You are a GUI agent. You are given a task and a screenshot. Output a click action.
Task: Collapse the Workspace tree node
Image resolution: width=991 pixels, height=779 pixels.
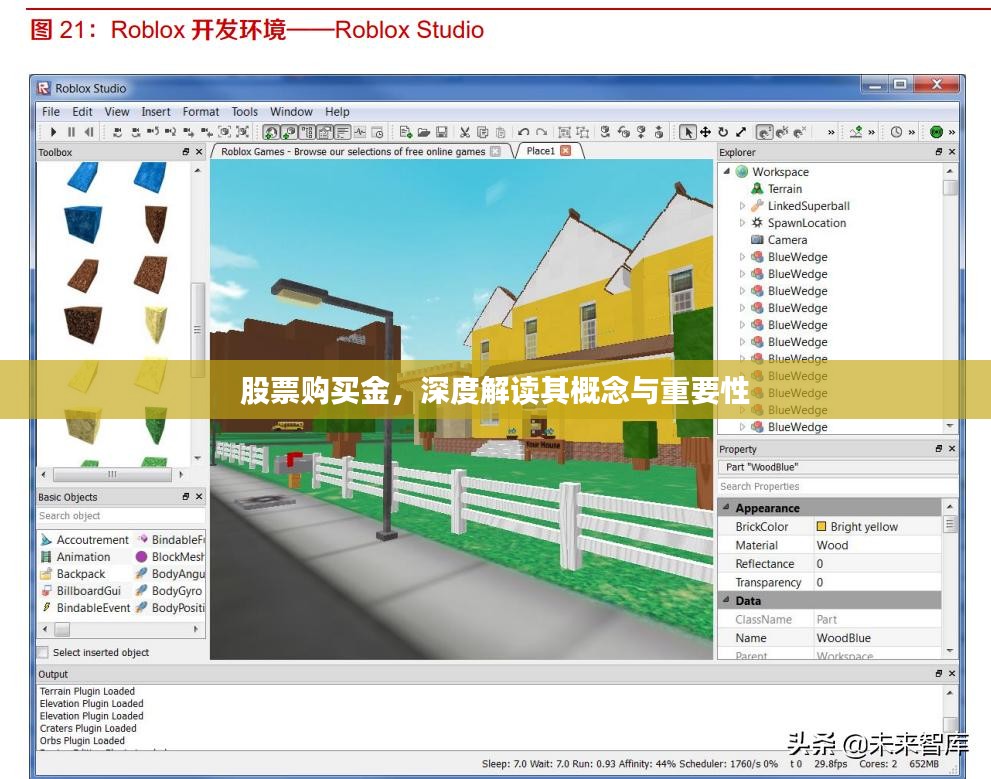tap(726, 171)
